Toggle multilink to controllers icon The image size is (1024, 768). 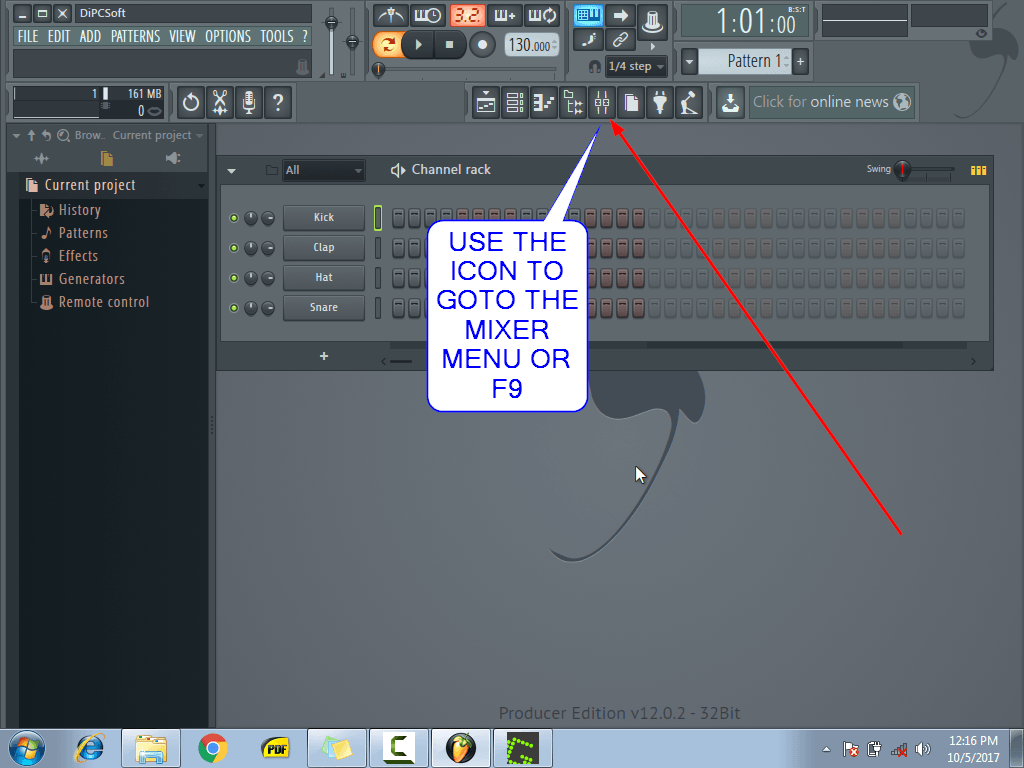pos(652,22)
